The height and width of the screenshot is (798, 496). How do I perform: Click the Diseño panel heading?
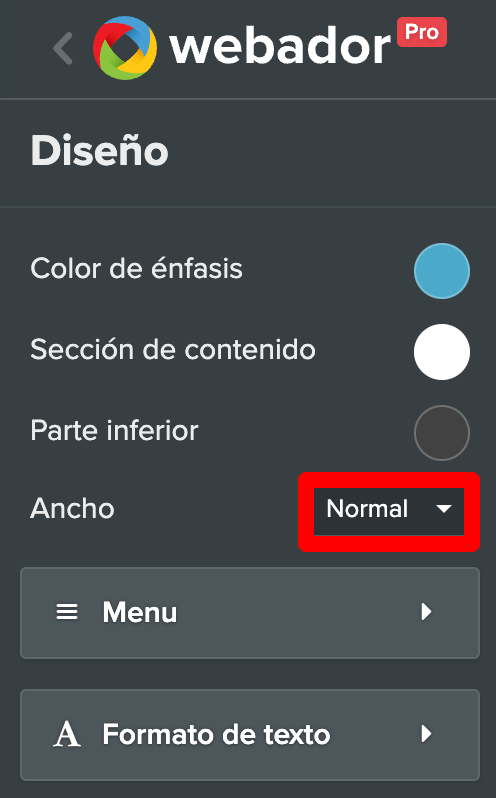(100, 151)
